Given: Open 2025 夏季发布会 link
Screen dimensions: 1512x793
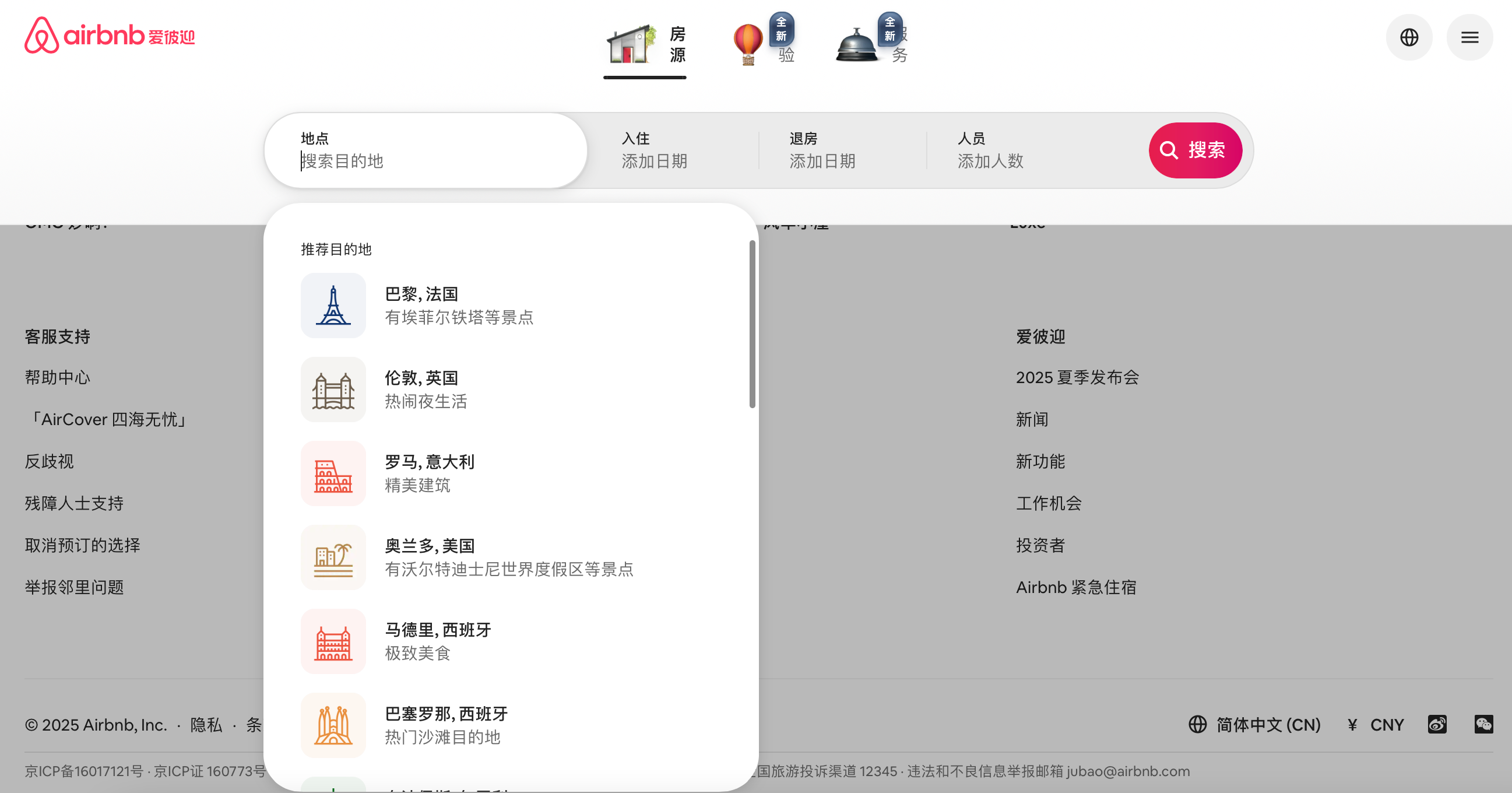Looking at the screenshot, I should [x=1078, y=377].
